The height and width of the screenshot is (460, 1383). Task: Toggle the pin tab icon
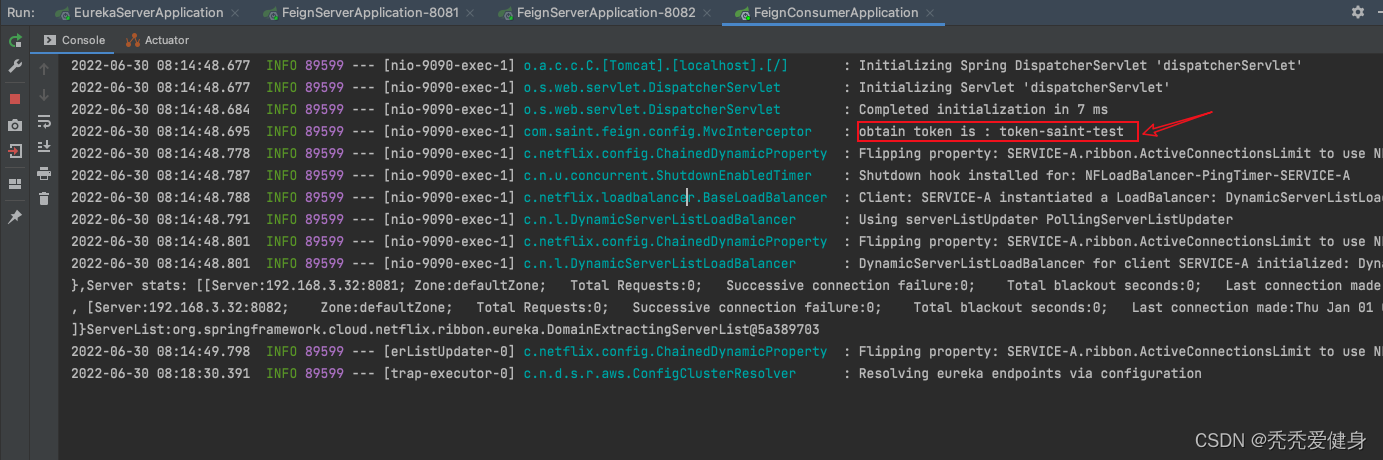pos(15,217)
